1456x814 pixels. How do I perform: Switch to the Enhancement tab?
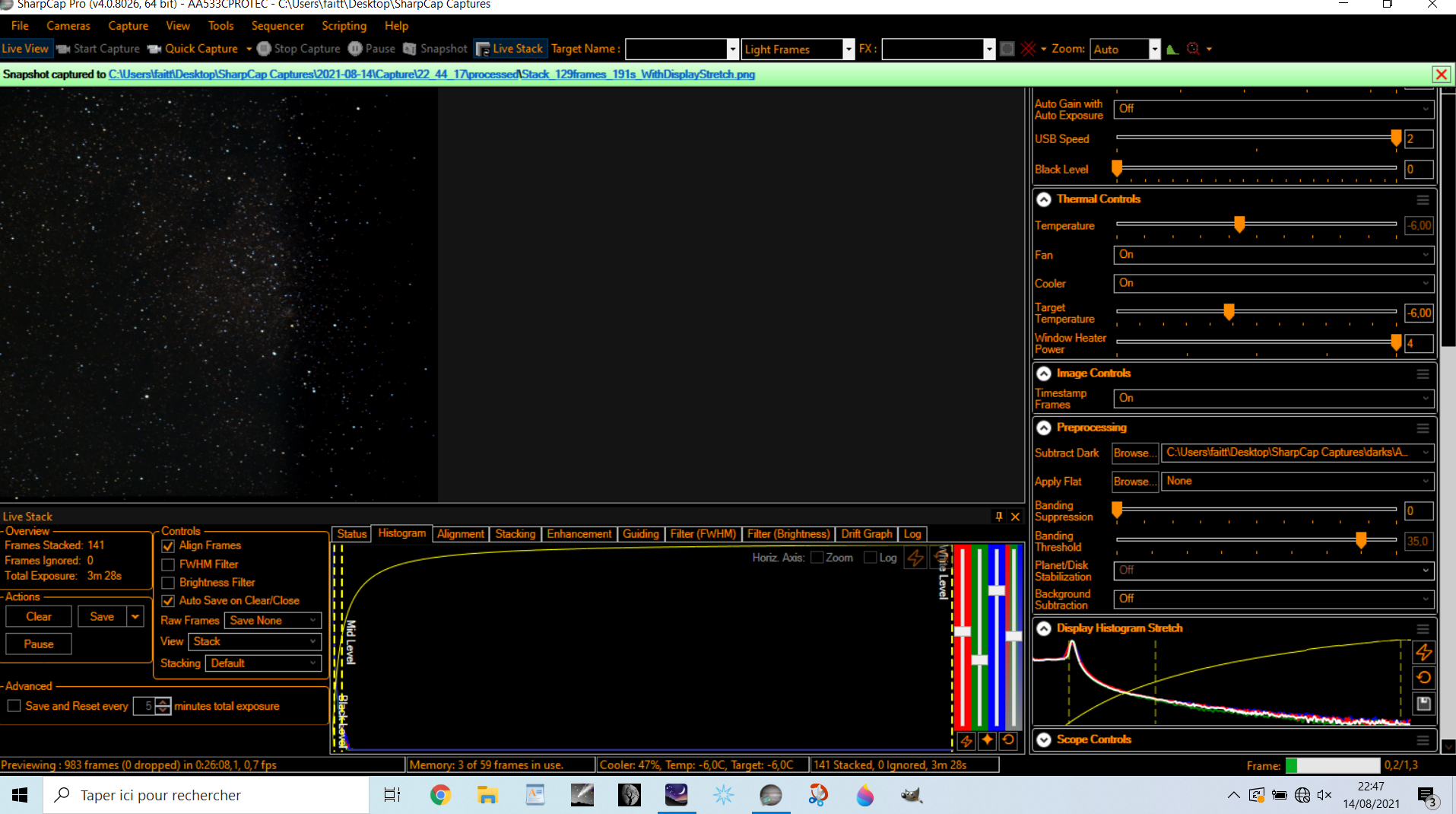tap(579, 534)
